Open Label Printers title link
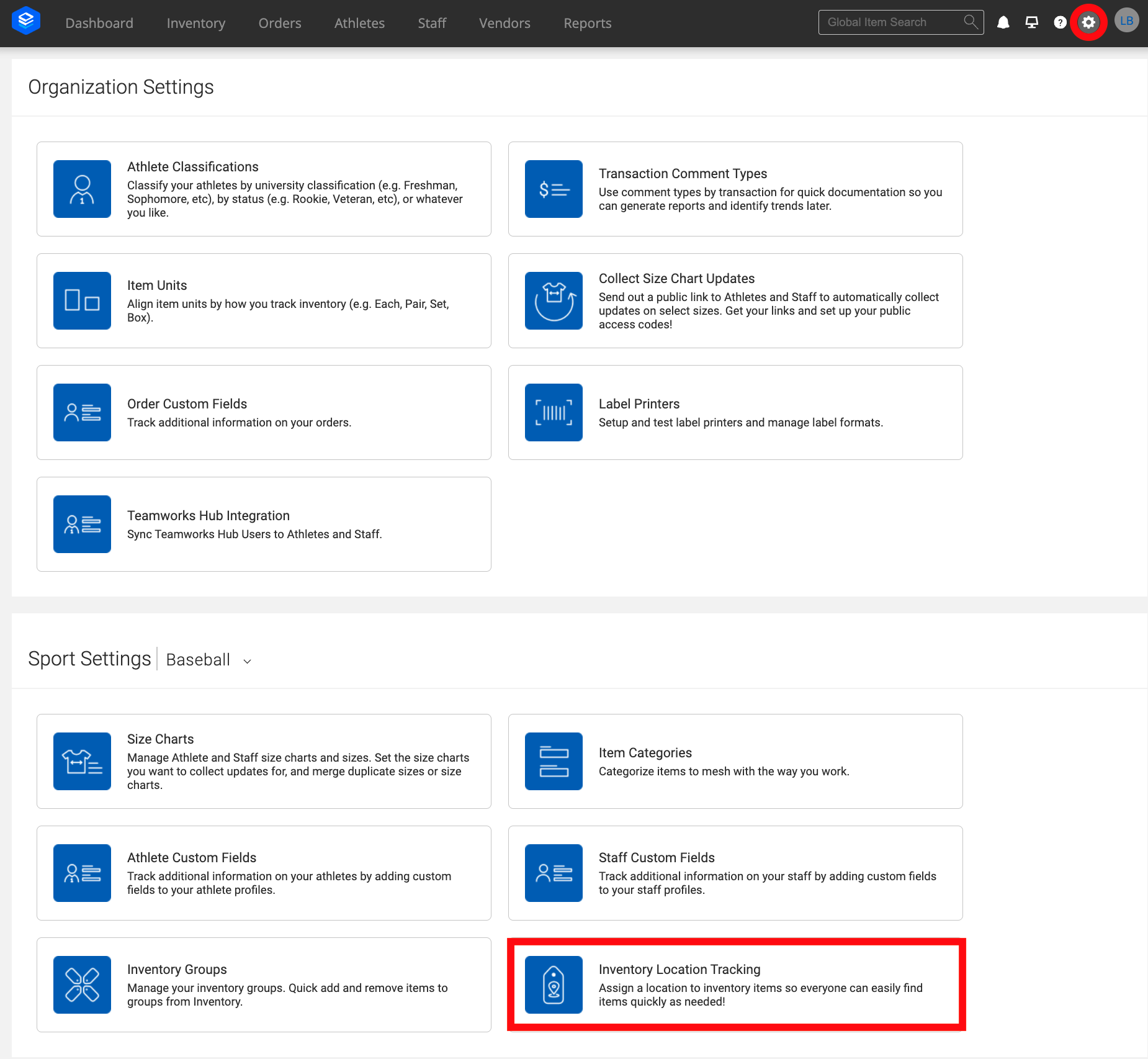The image size is (1148, 1059). [x=639, y=403]
